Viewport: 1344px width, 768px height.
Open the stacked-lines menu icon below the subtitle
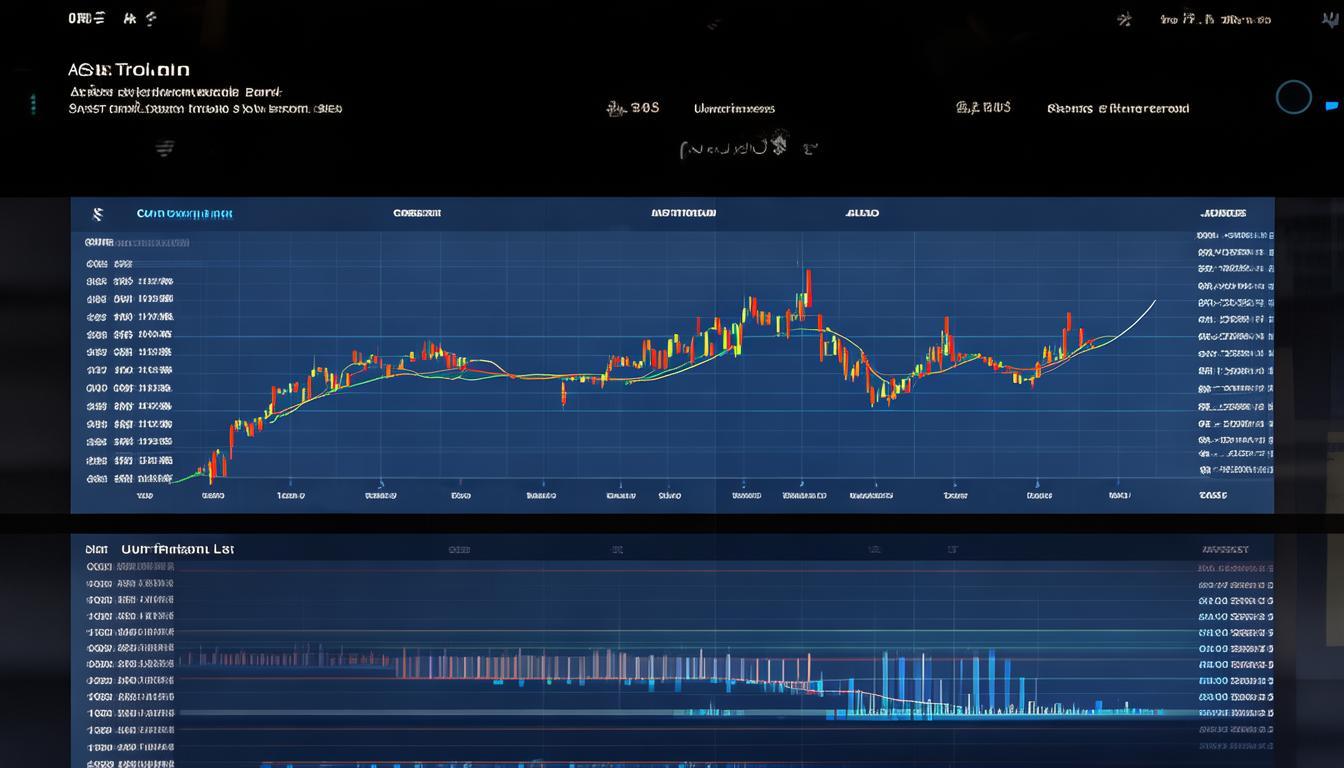click(x=165, y=149)
